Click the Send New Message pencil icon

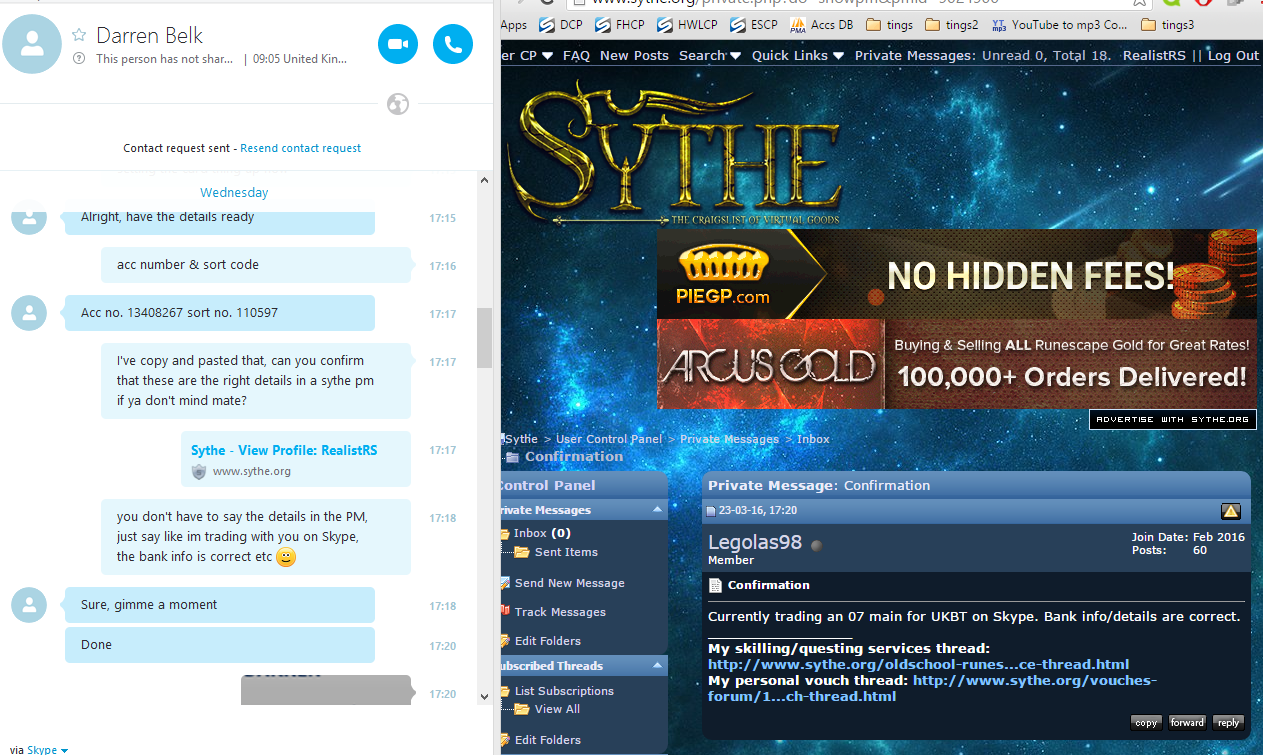506,583
